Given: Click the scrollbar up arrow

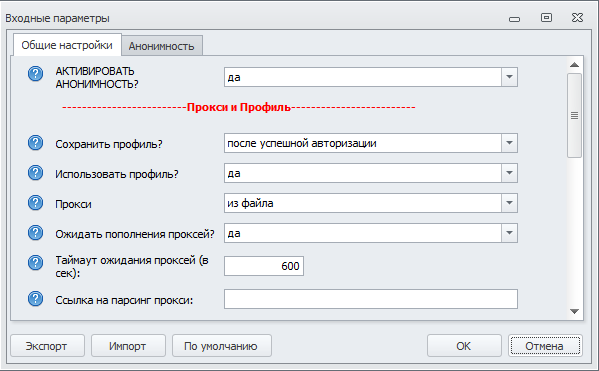Looking at the screenshot, I should coord(575,65).
